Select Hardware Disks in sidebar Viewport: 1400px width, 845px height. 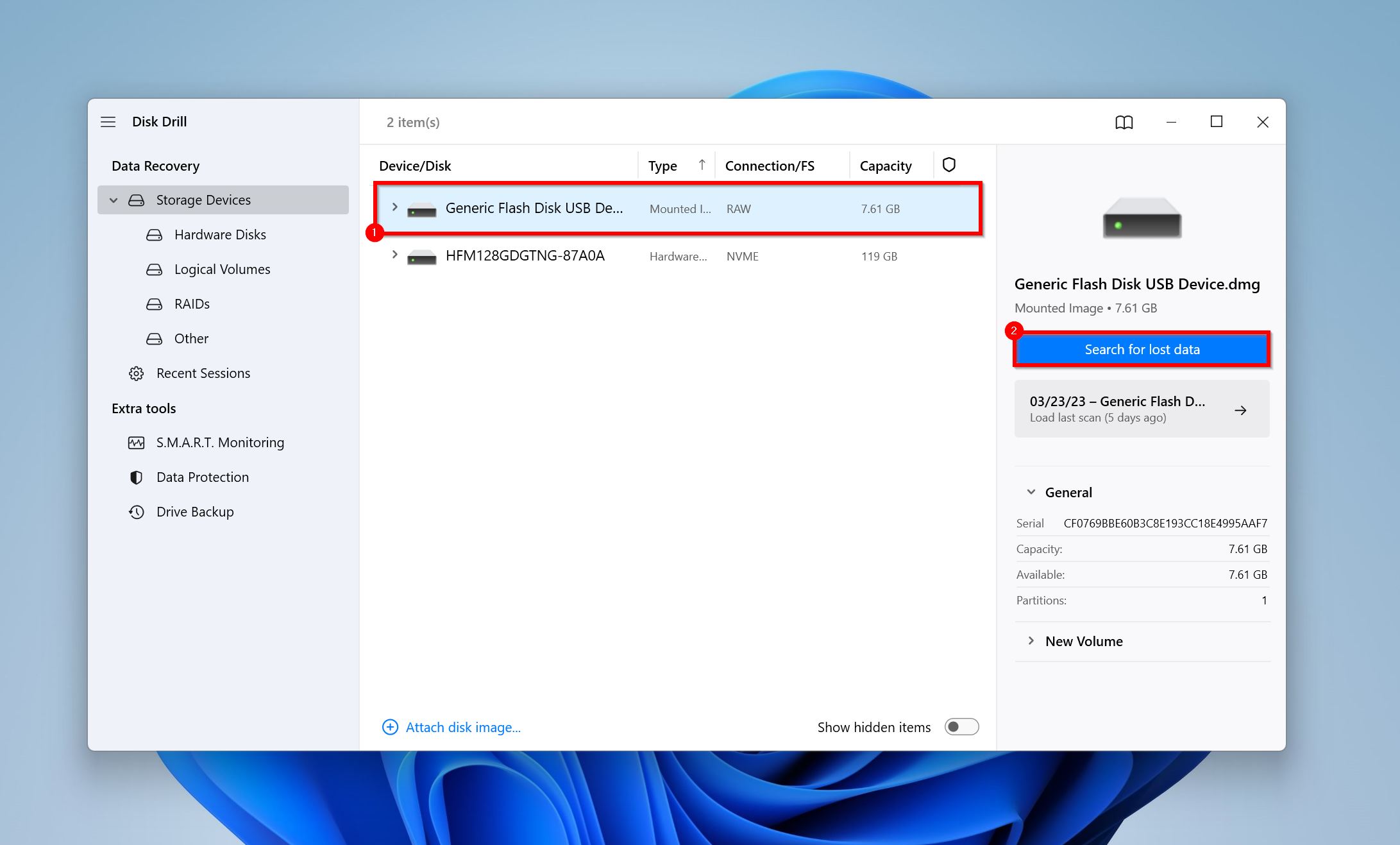pyautogui.click(x=220, y=235)
